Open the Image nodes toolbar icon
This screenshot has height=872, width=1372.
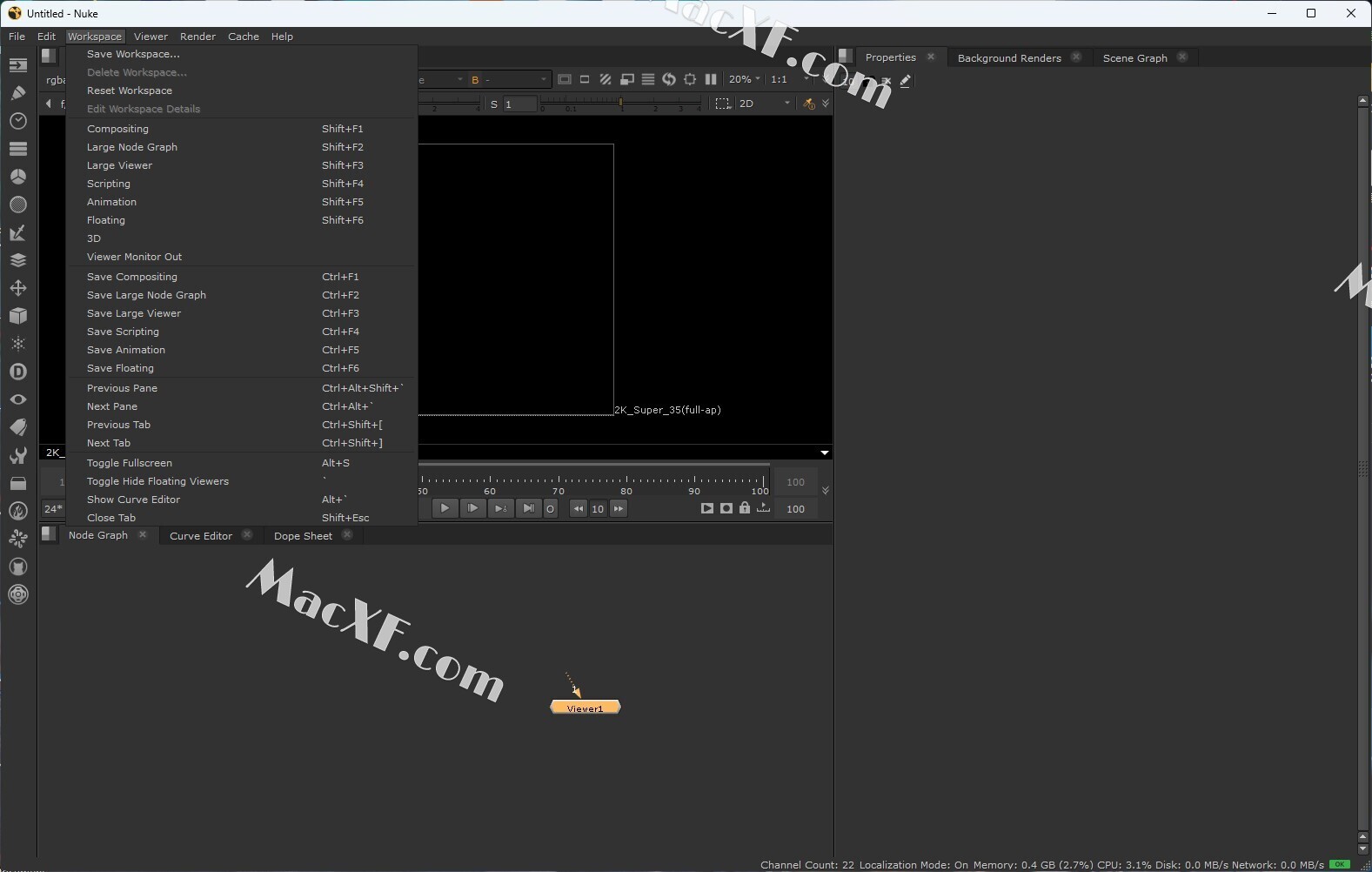17,64
